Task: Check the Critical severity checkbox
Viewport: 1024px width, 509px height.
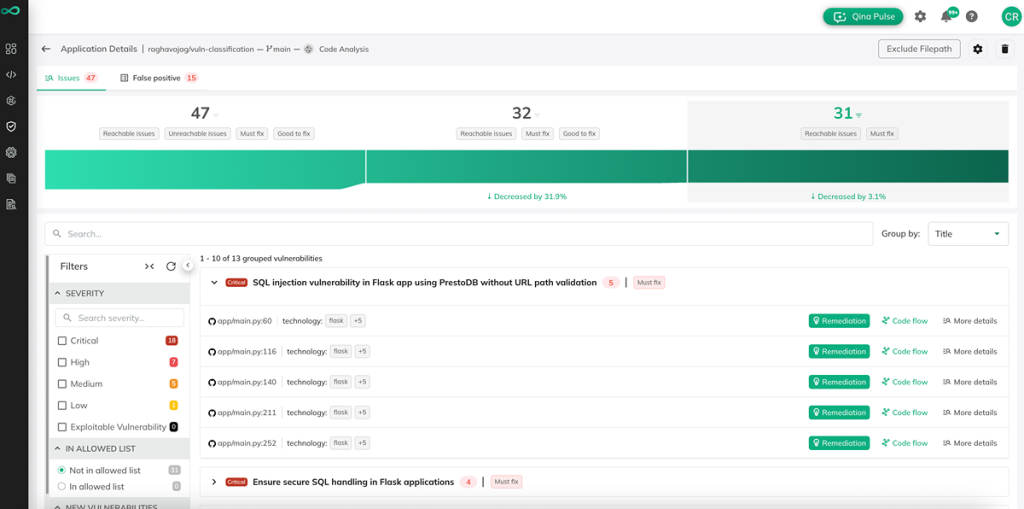Action: [62, 341]
